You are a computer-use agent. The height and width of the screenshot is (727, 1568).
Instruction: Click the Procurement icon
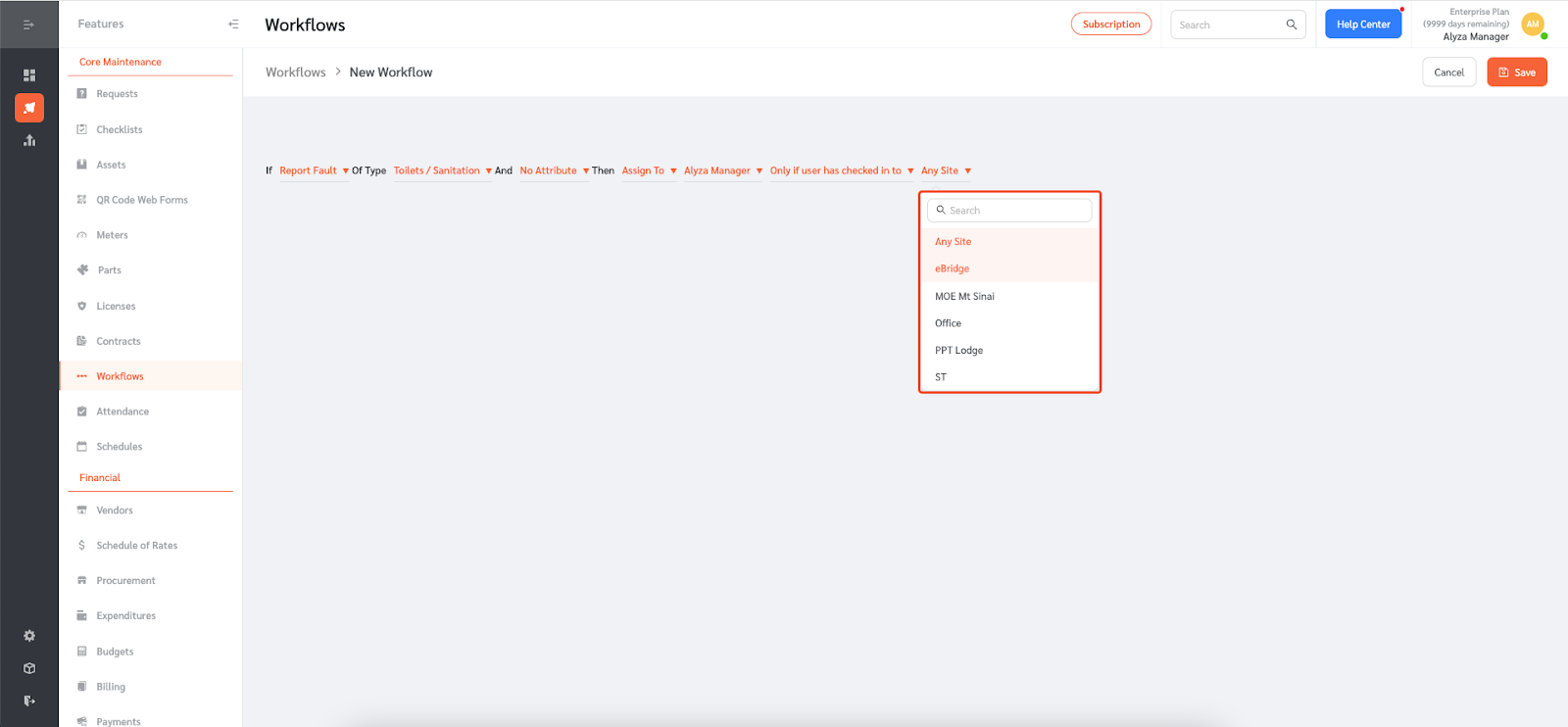pos(82,581)
